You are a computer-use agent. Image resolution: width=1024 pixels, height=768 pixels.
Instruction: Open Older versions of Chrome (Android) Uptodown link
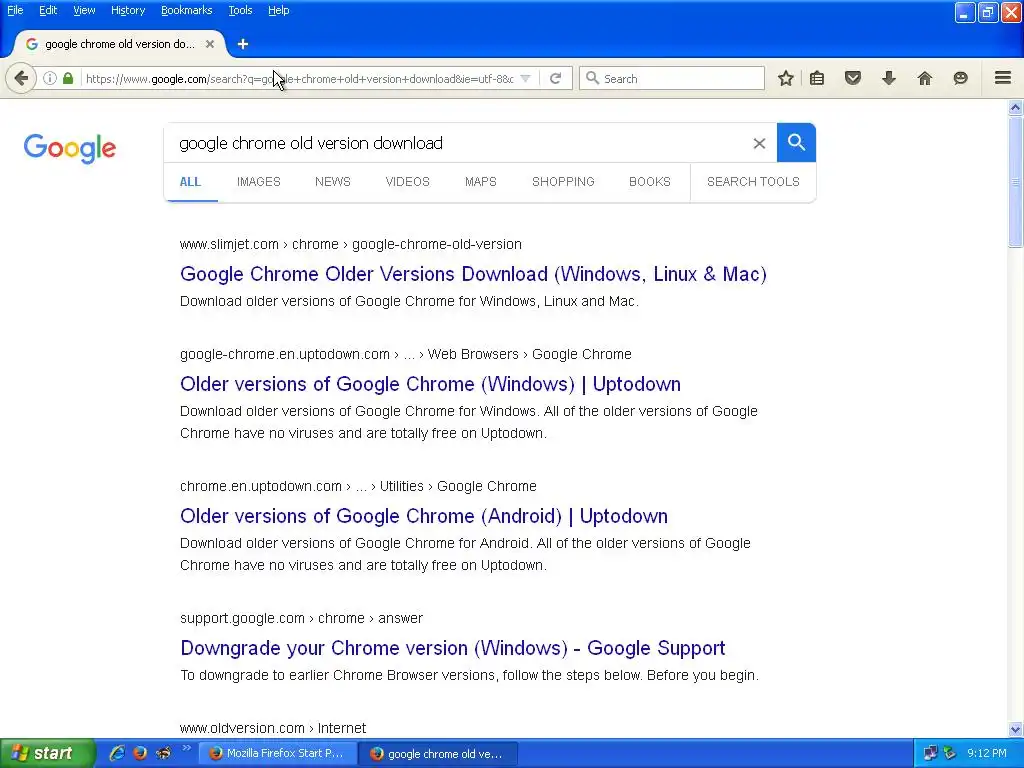tap(424, 516)
